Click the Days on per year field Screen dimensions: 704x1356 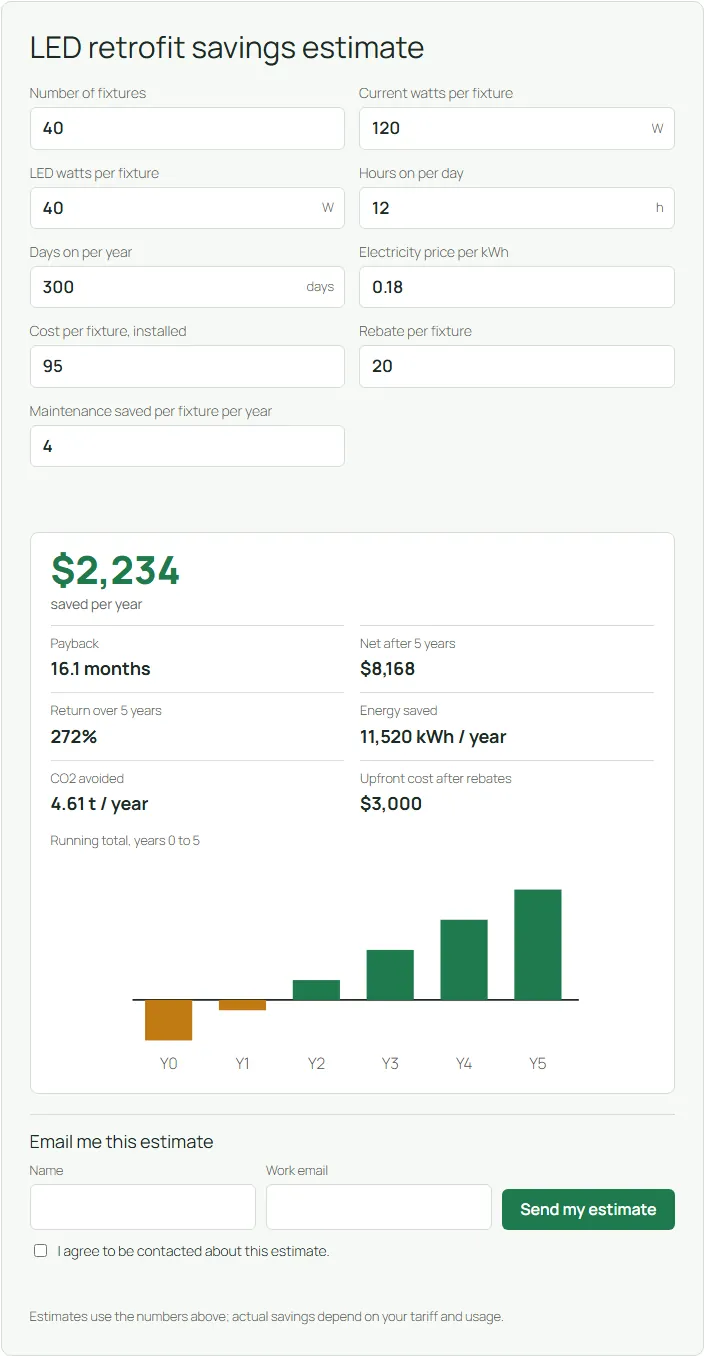pos(187,287)
